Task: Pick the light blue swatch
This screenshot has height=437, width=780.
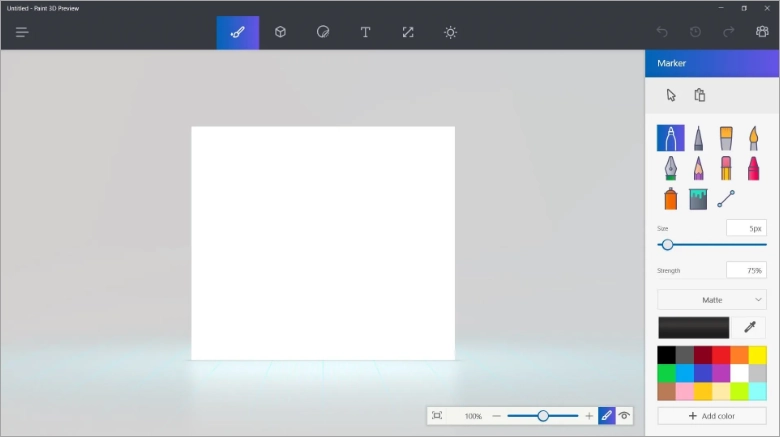Action: 684,373
